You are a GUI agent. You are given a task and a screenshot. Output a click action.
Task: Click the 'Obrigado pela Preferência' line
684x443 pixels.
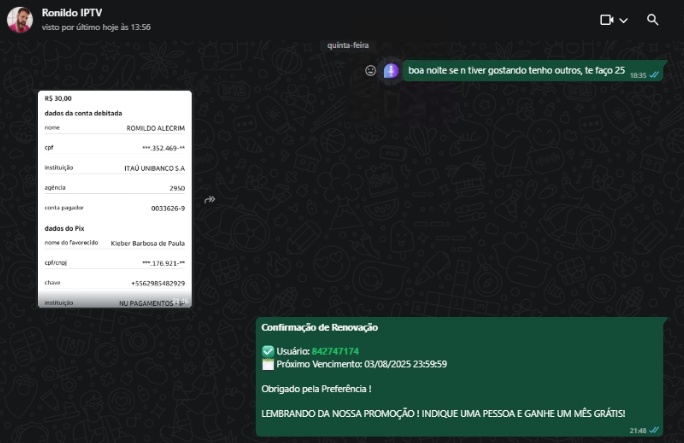pos(316,389)
